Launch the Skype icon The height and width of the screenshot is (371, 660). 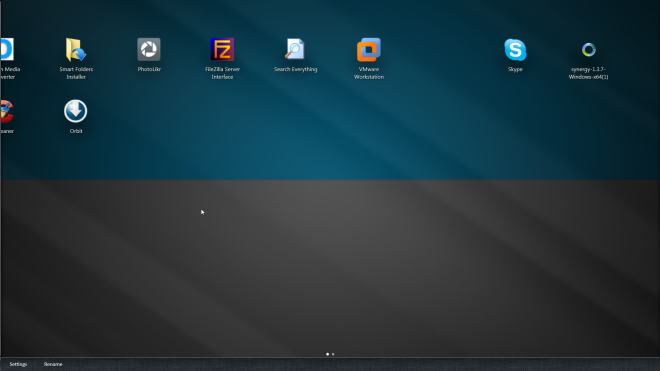pyautogui.click(x=515, y=50)
